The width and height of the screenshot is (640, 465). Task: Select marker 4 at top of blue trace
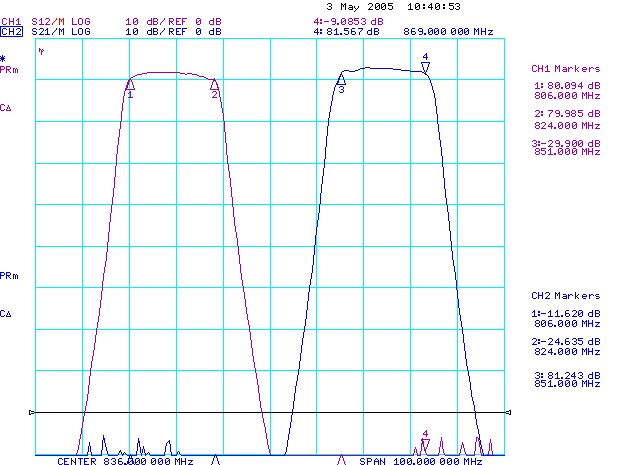426,66
